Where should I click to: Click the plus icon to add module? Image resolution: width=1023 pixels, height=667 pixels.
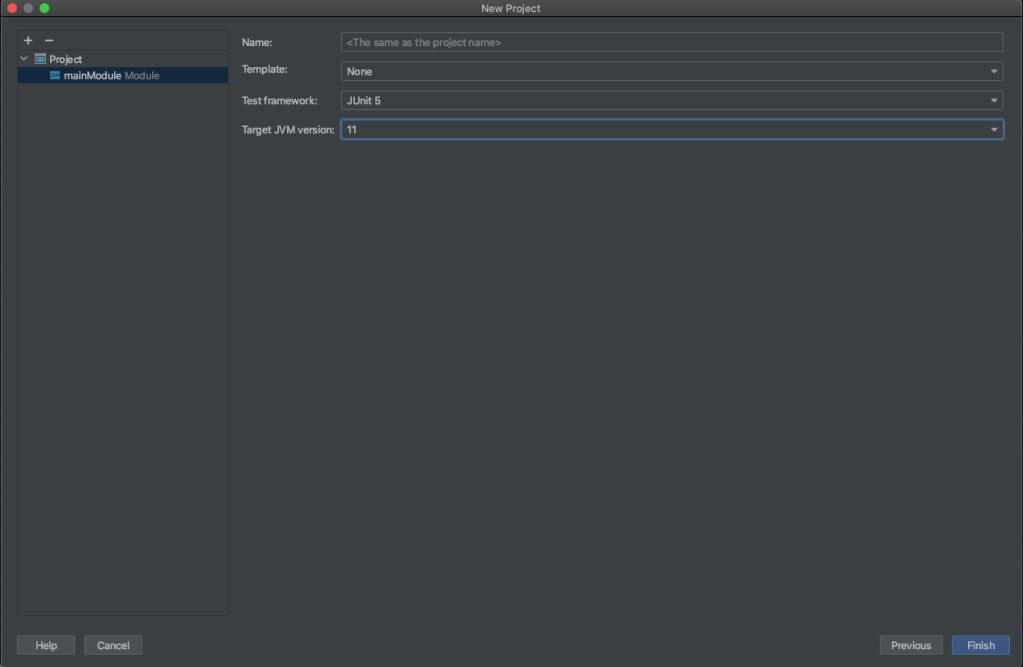(28, 41)
